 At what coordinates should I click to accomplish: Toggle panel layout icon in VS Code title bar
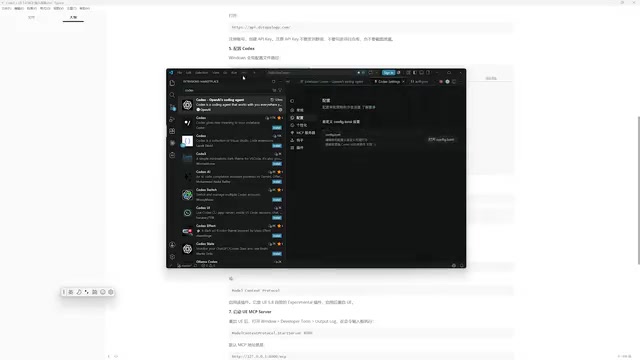pyautogui.click(x=421, y=73)
